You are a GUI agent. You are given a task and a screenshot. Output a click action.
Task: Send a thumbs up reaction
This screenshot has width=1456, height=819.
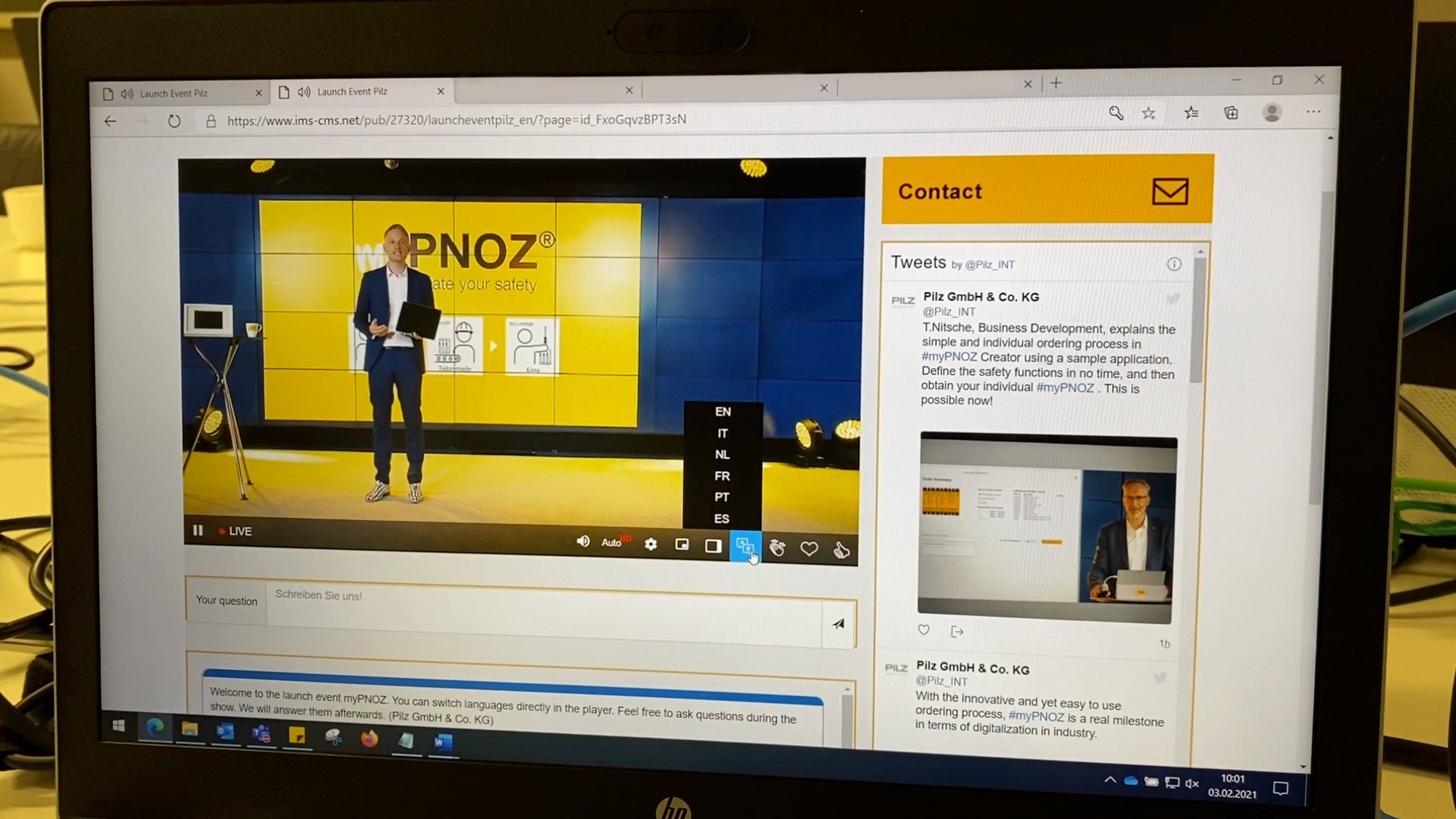click(x=841, y=550)
